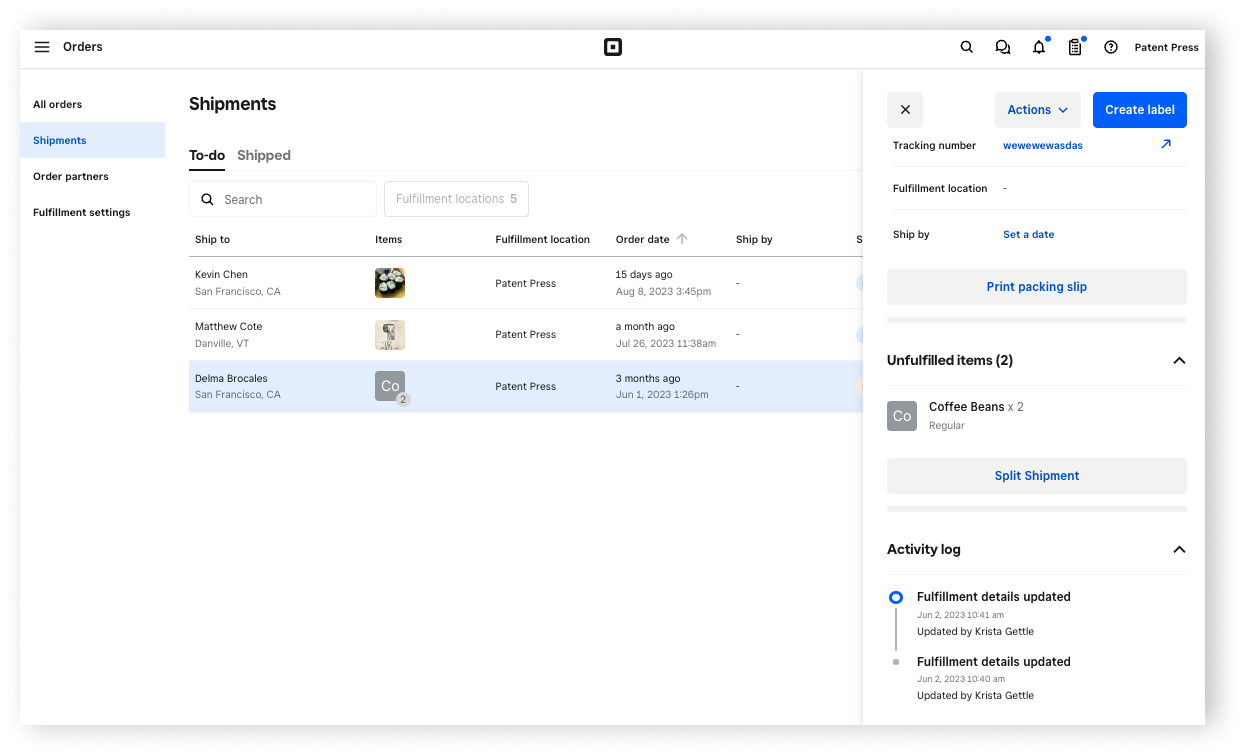Collapse the Activity log section
Viewport: 1245px width, 755px height.
[1179, 549]
